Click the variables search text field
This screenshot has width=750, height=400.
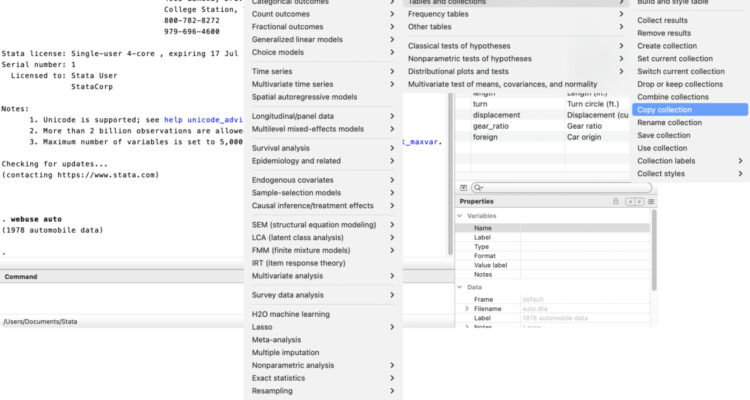[x=560, y=187]
